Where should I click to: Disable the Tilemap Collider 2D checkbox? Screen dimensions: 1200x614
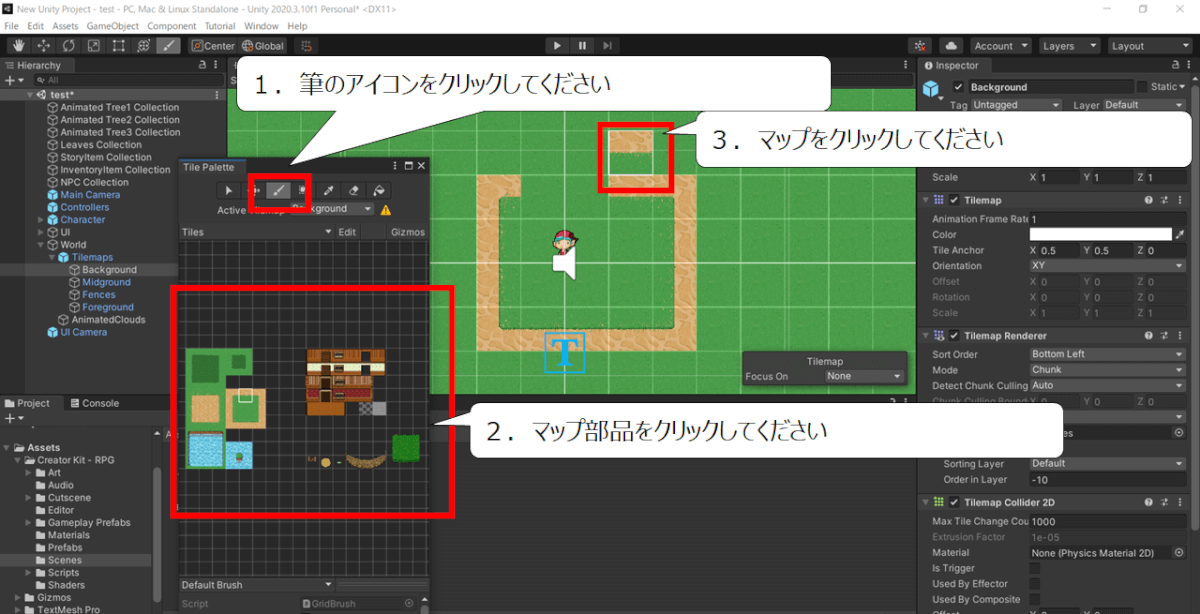(954, 502)
